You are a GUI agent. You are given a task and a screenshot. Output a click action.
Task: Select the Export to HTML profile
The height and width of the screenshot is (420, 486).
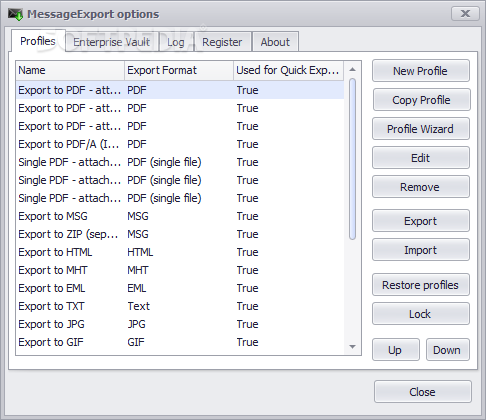click(x=180, y=252)
